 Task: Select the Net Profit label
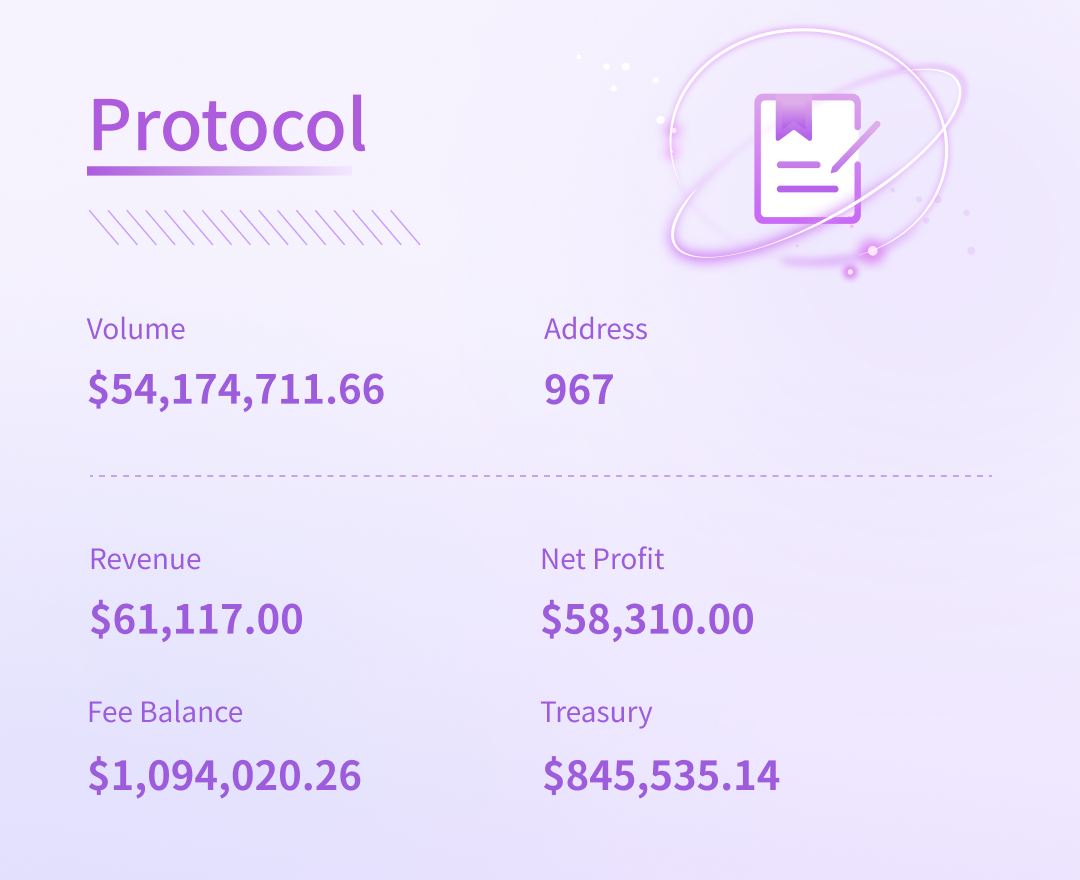click(602, 559)
